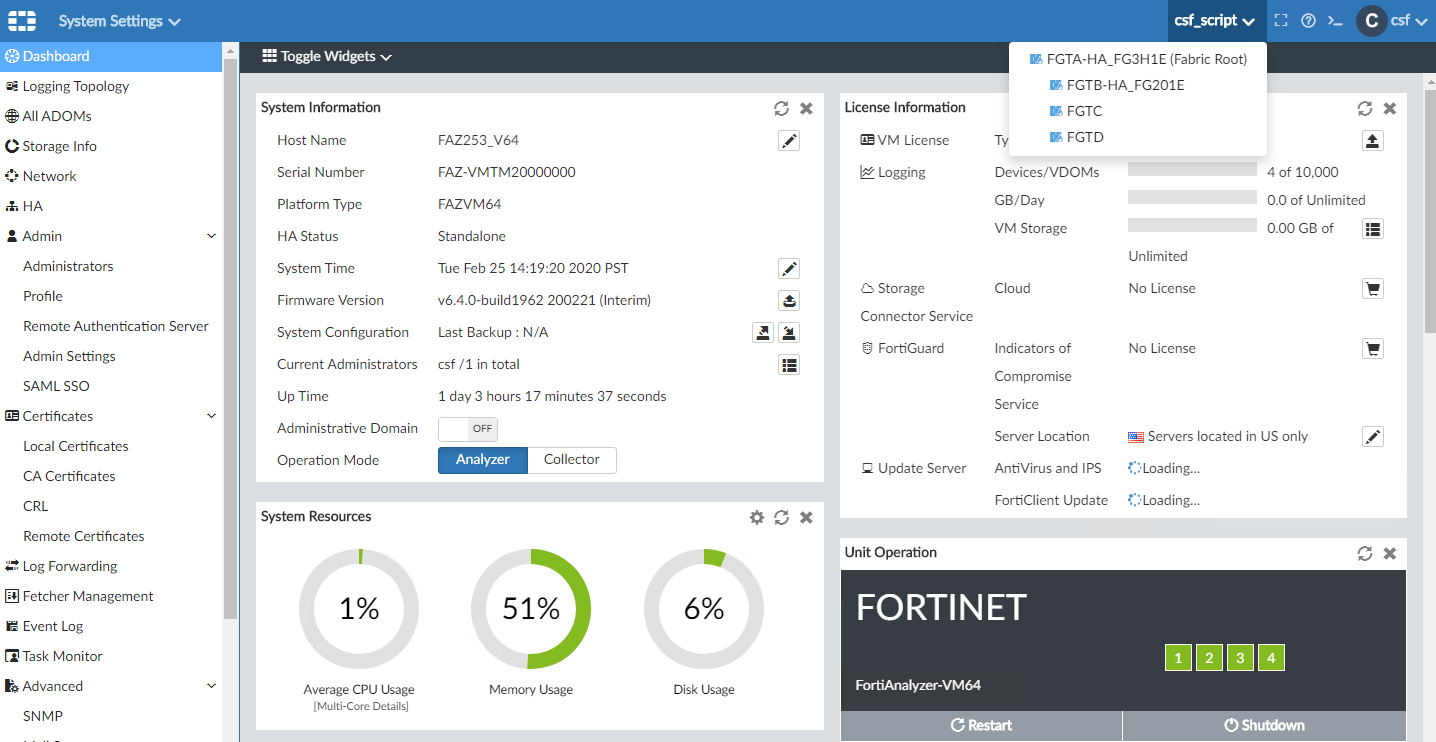Click the VM License upload icon
The image size is (1436, 742).
[x=1373, y=141]
